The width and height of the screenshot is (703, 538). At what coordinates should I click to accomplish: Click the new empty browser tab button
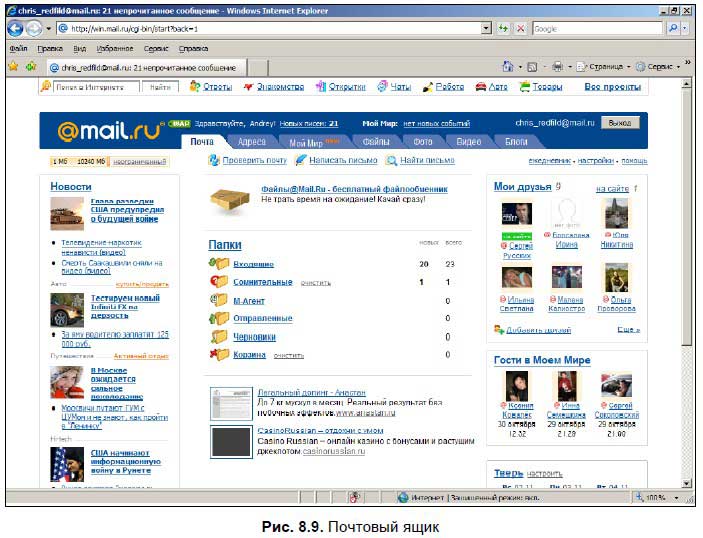258,68
